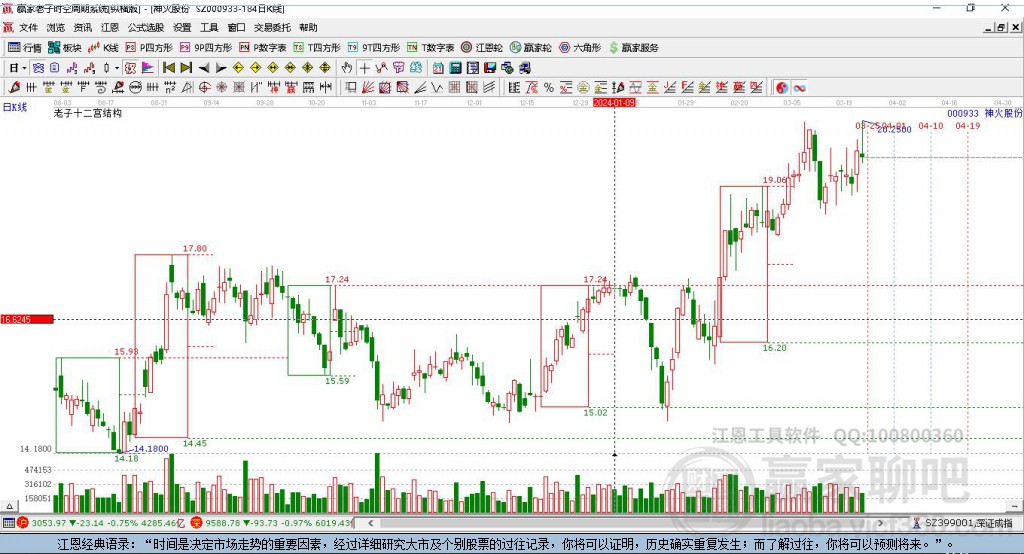
Task: Open the 六角形 hexagon tool
Action: tap(580, 48)
